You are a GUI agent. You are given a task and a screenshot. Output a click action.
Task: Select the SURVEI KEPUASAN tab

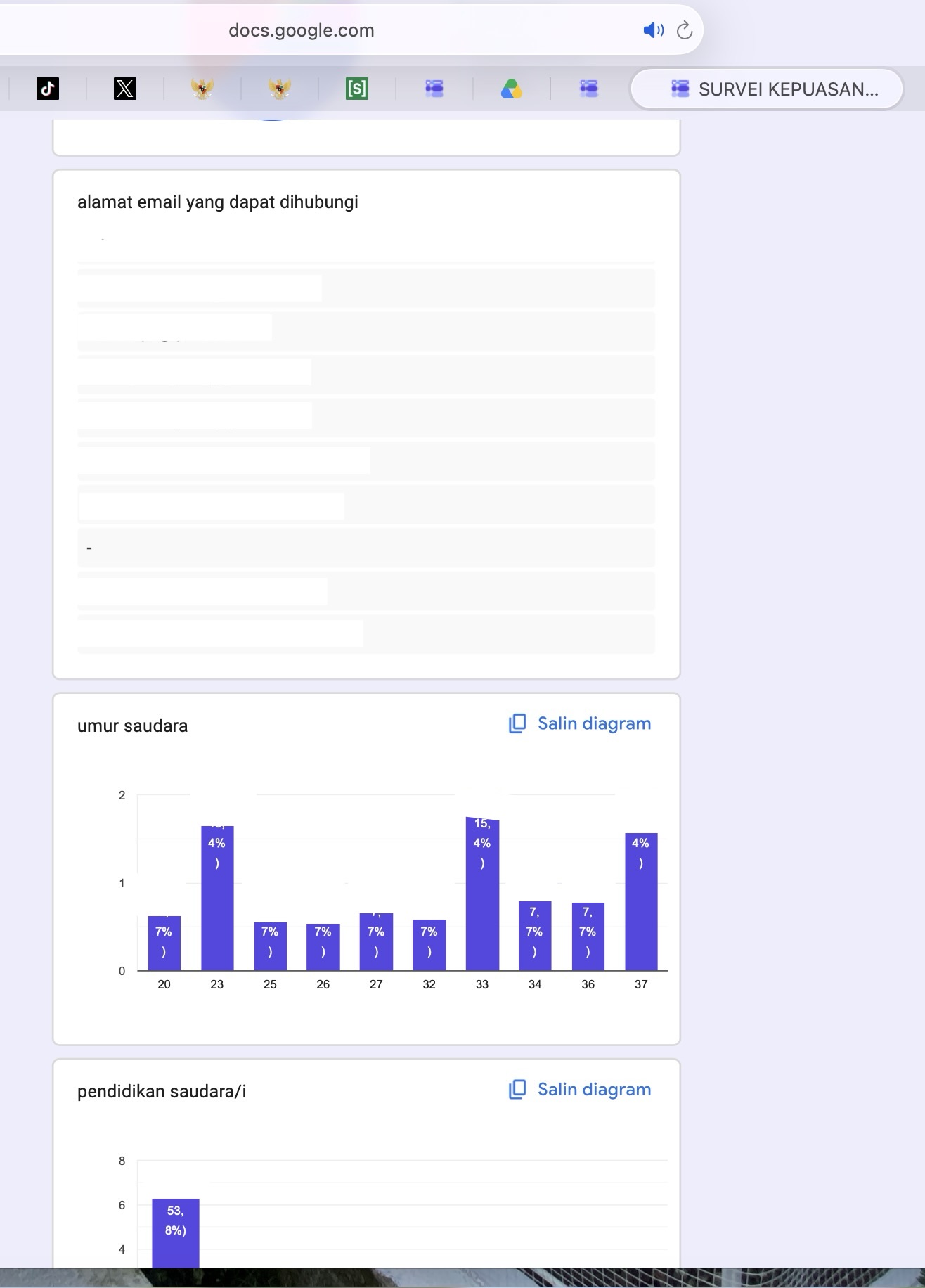pos(767,89)
